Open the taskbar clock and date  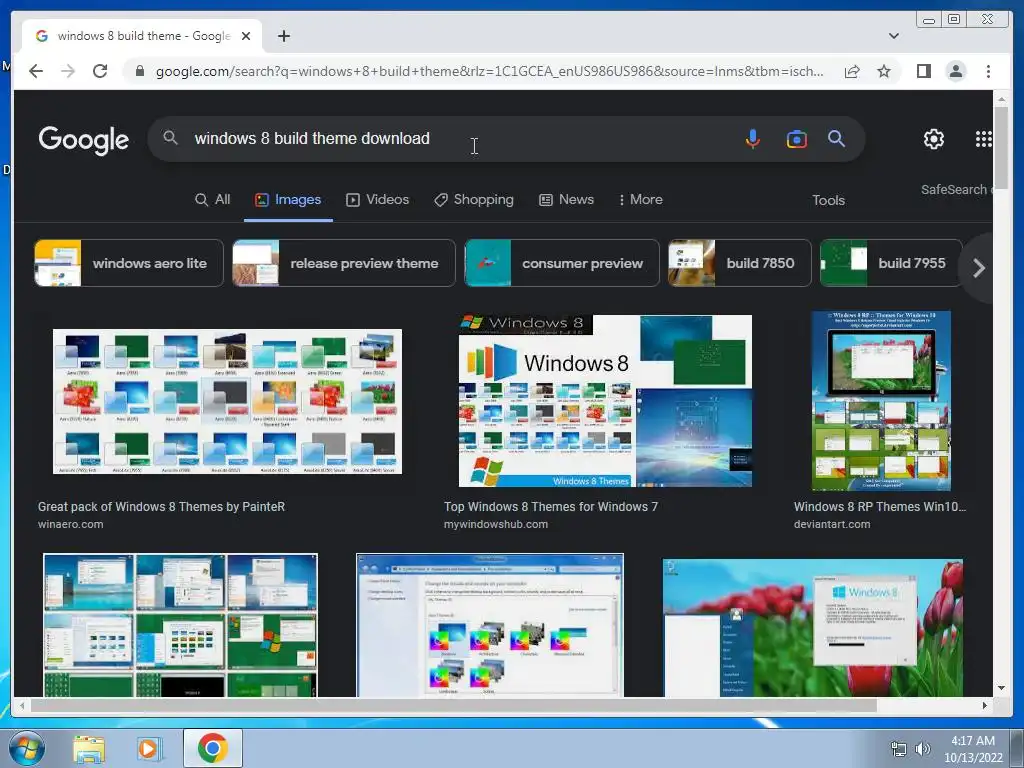click(973, 749)
